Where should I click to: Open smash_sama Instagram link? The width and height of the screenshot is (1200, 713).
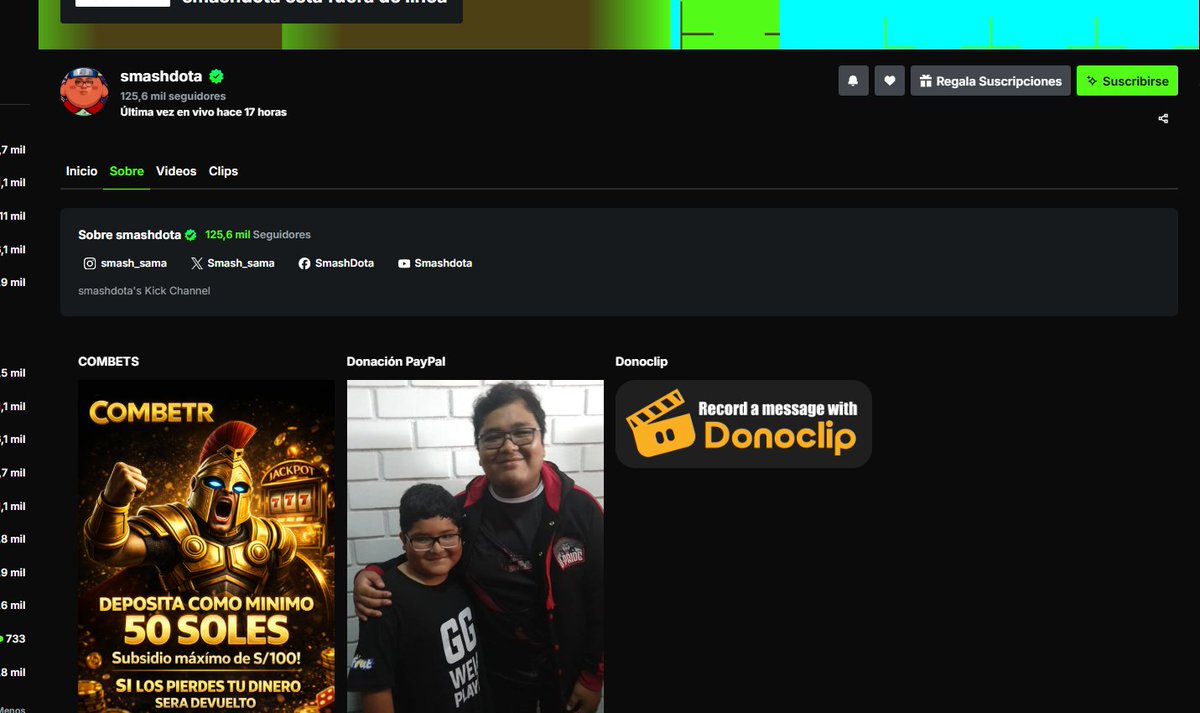[x=124, y=263]
